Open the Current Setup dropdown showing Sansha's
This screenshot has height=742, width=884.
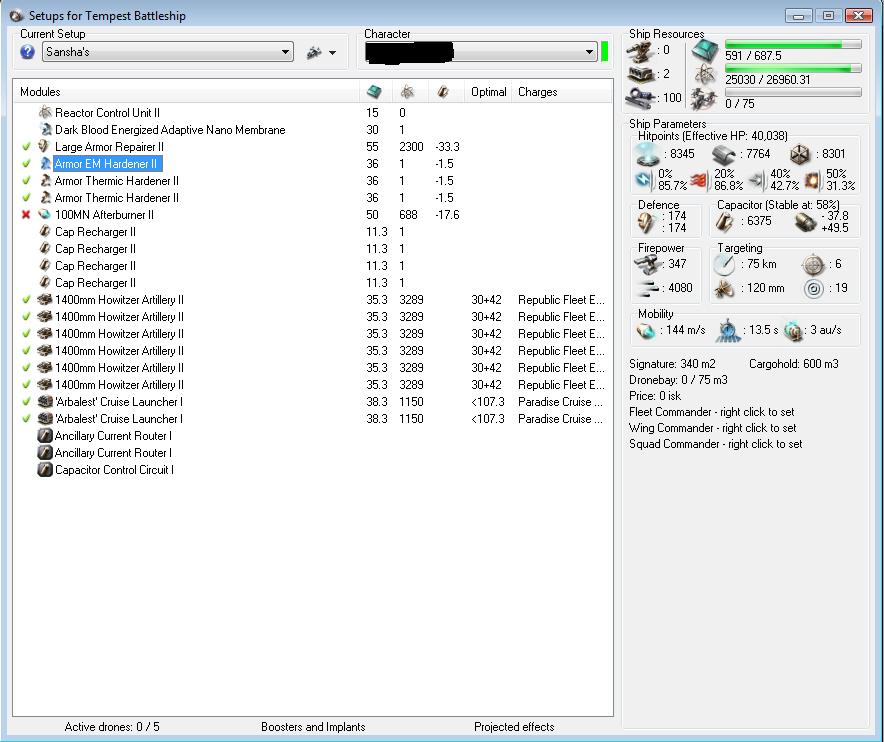coord(167,52)
